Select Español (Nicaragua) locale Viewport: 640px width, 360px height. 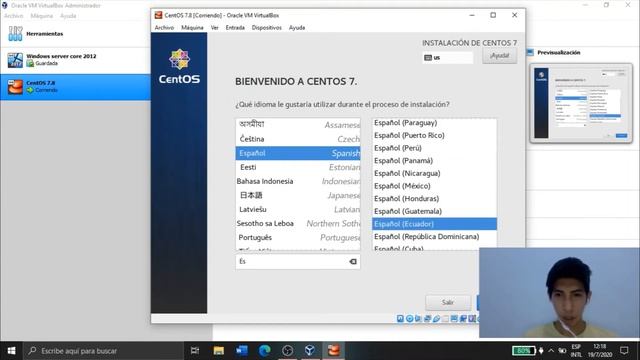434,173
